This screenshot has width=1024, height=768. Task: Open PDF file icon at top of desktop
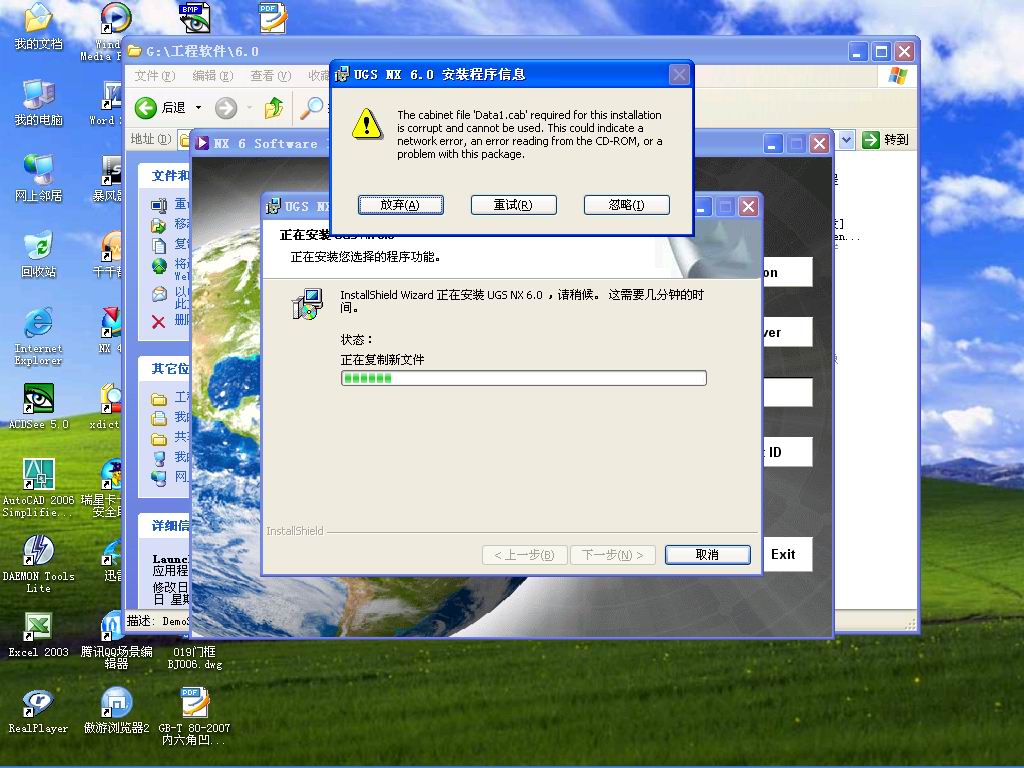point(272,18)
